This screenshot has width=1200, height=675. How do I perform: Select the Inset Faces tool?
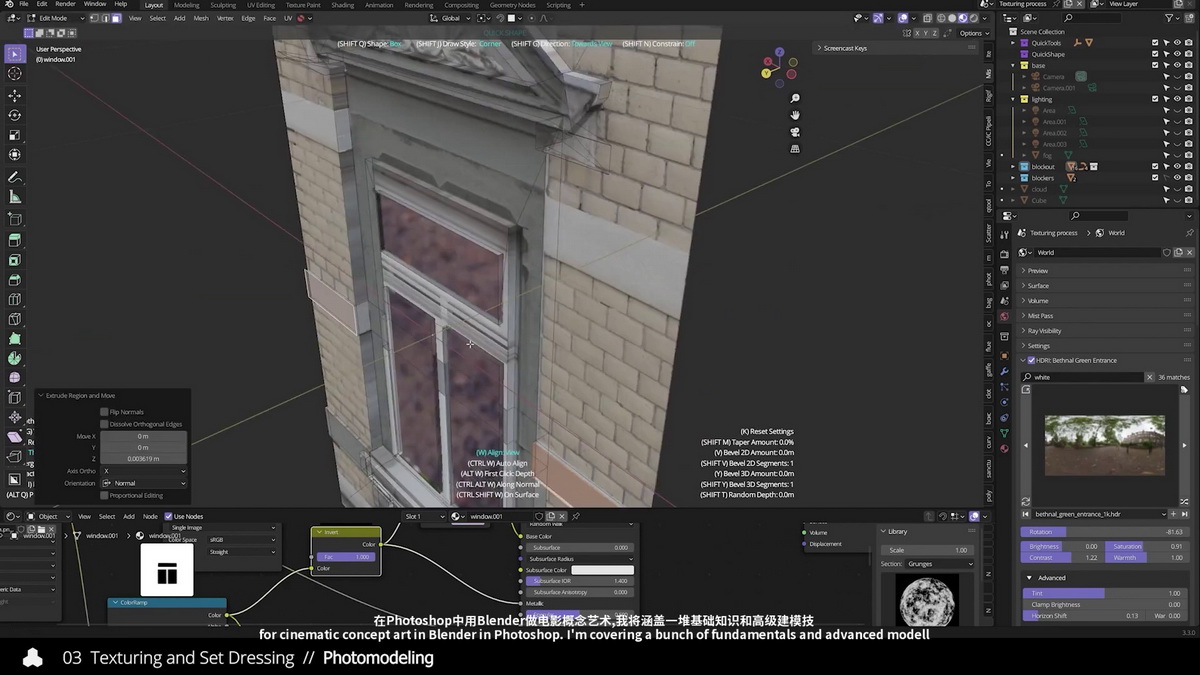point(15,261)
